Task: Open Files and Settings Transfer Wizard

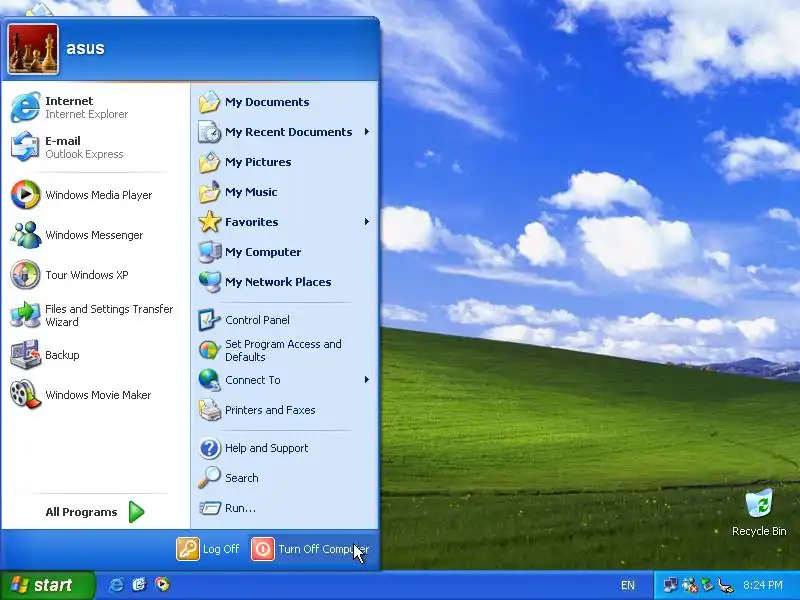Action: point(95,315)
